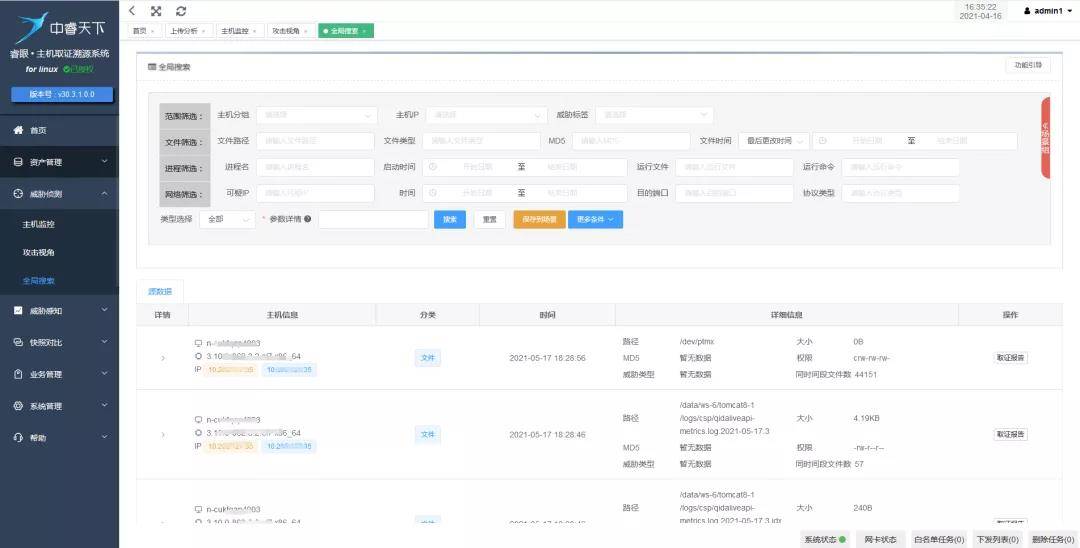1080x548 pixels.
Task: Click the 威胁感知 chart icon
Action: click(x=18, y=310)
